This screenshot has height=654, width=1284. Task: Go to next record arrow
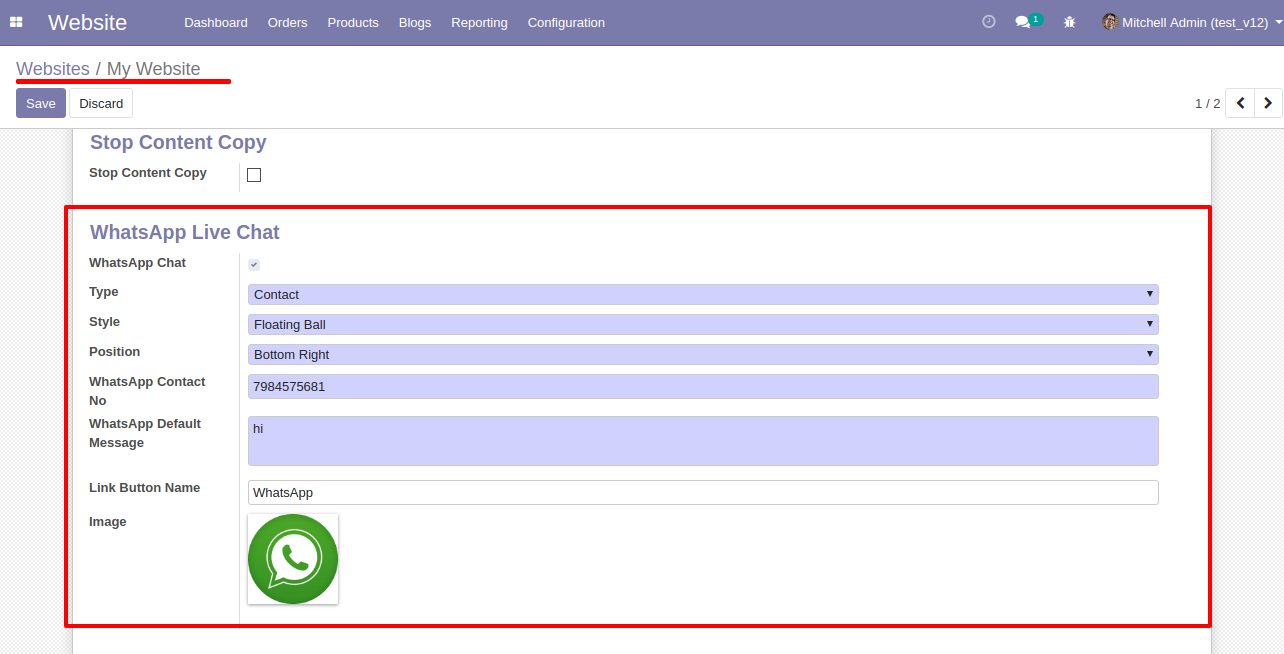click(x=1268, y=103)
